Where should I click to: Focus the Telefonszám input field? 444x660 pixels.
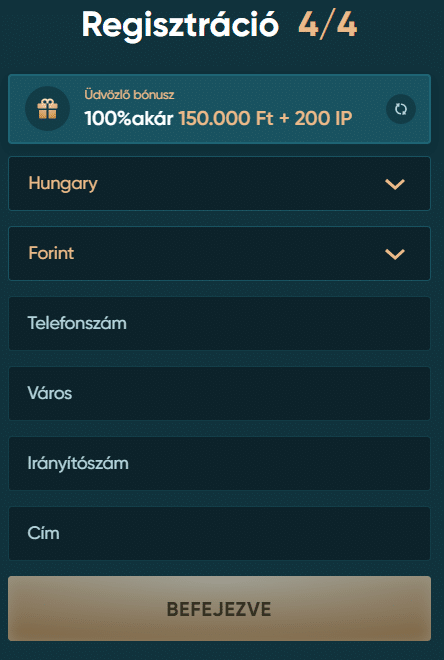coord(219,323)
